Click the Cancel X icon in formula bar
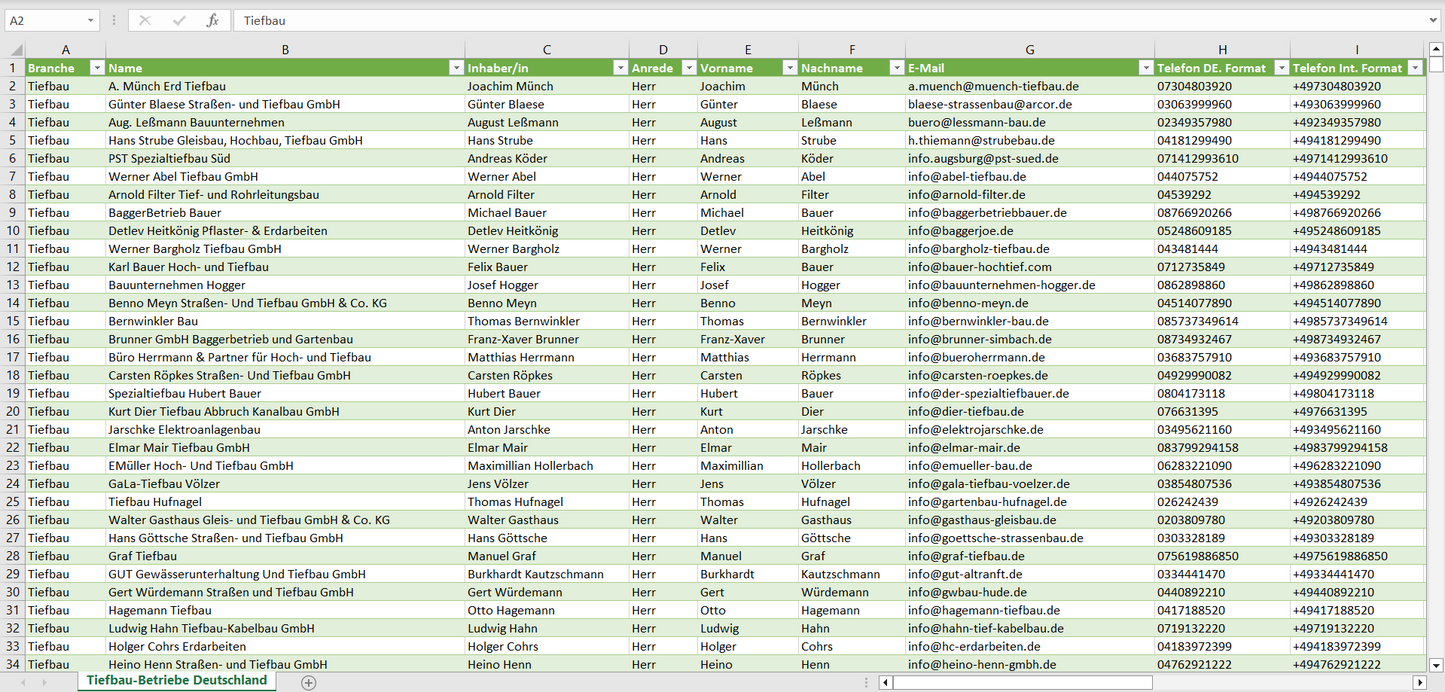 pos(145,20)
